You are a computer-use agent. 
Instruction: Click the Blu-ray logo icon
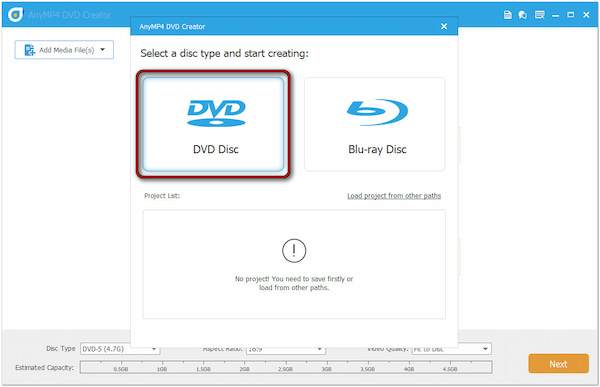(377, 112)
